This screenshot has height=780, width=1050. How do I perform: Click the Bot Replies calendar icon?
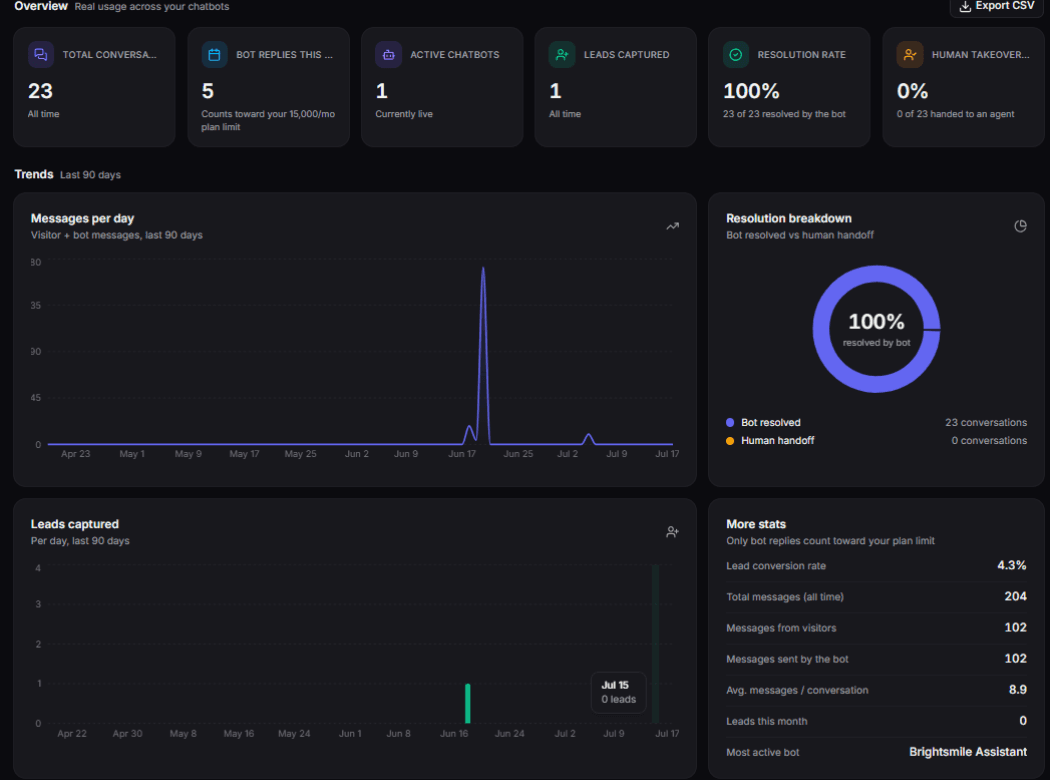[214, 55]
